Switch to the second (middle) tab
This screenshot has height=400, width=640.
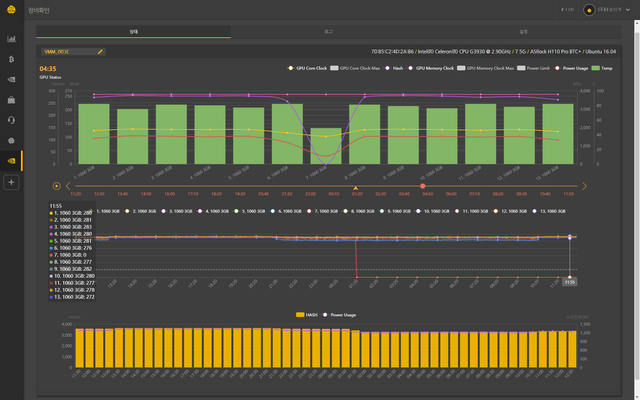pyautogui.click(x=328, y=32)
